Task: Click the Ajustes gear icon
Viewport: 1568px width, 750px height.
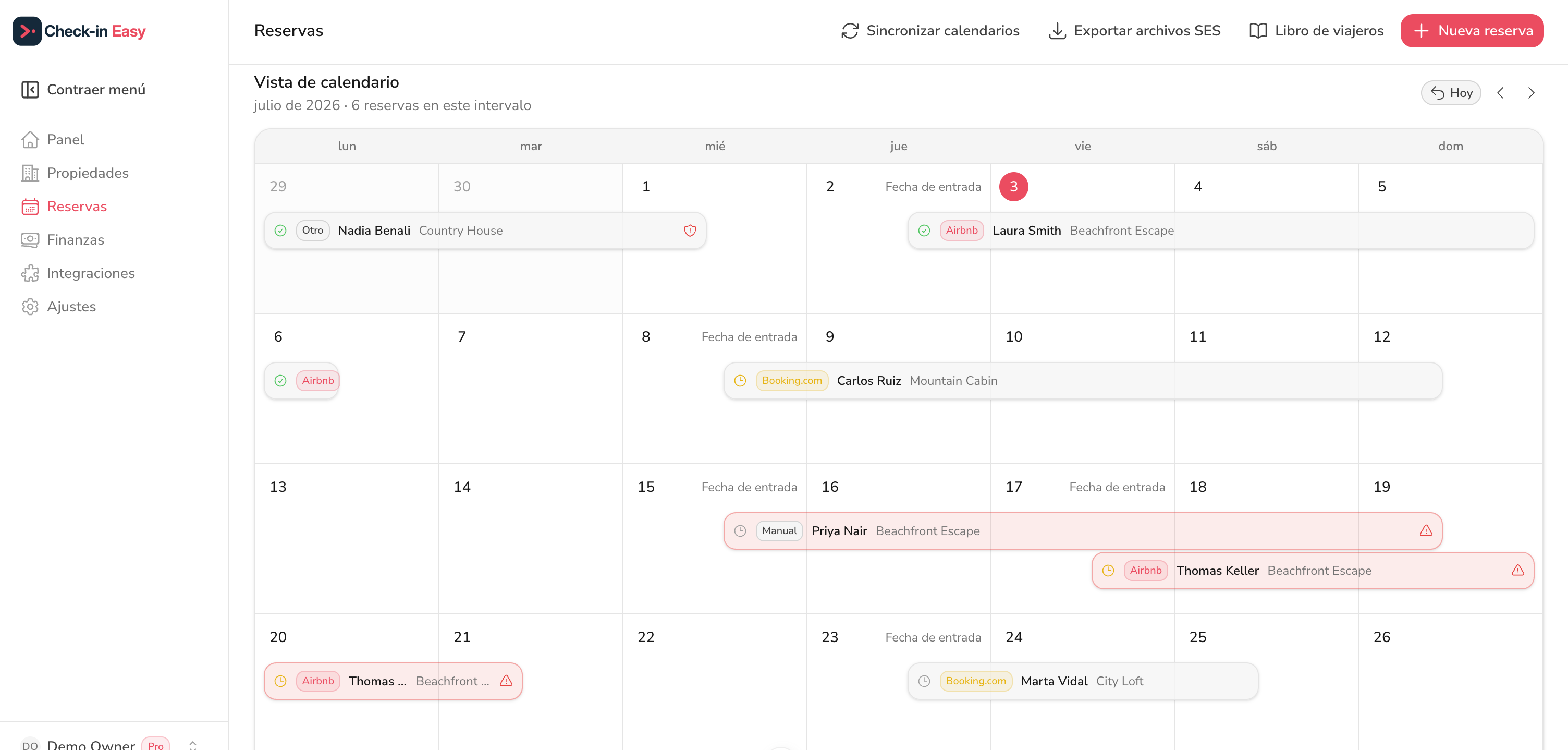Action: (30, 307)
